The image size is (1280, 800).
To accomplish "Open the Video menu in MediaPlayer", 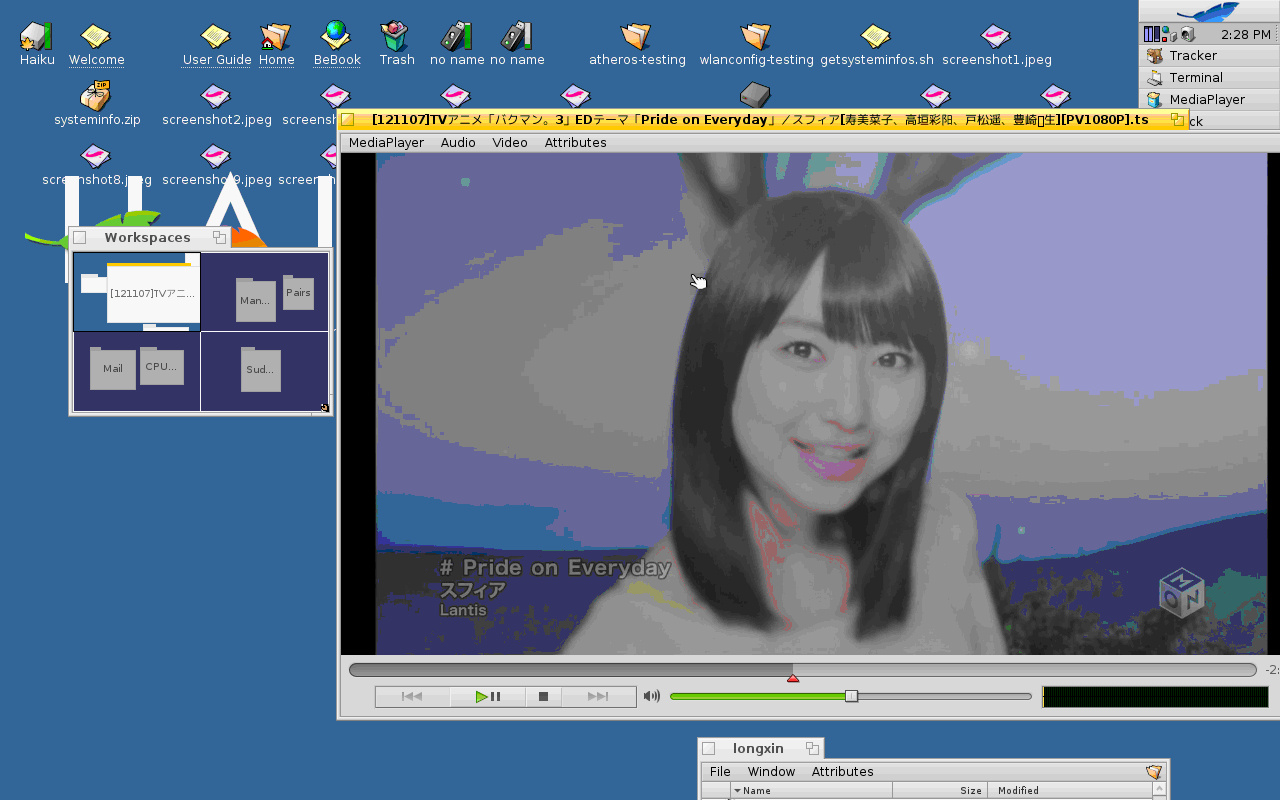I will coord(510,143).
